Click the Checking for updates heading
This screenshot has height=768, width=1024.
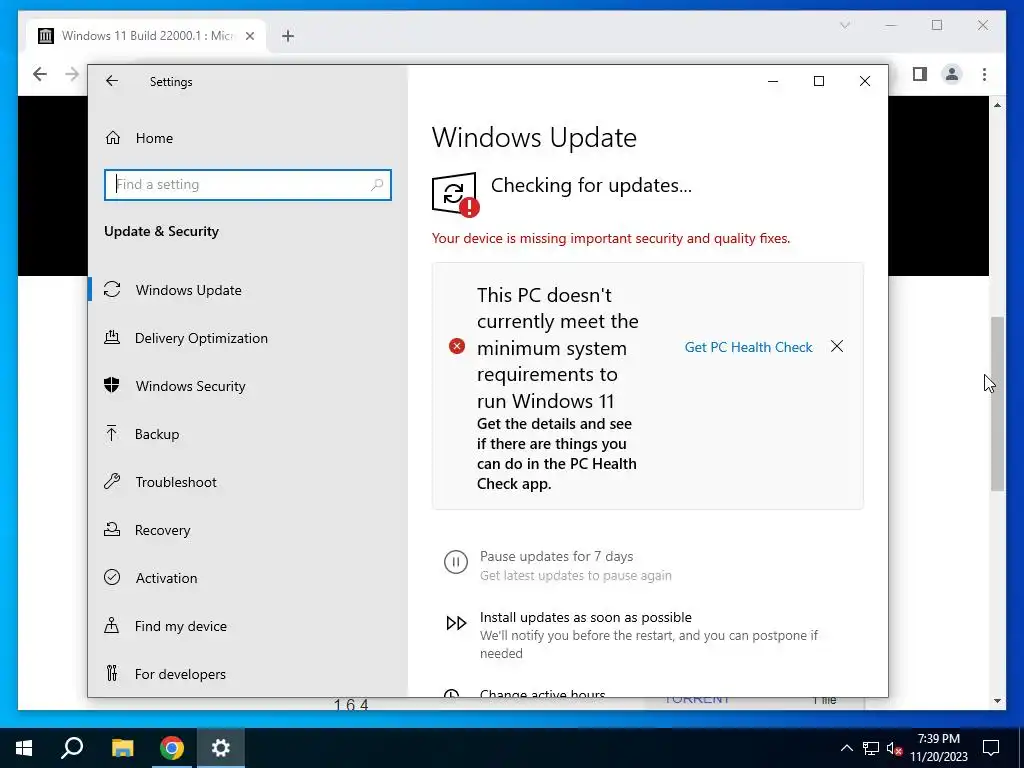[x=591, y=185]
